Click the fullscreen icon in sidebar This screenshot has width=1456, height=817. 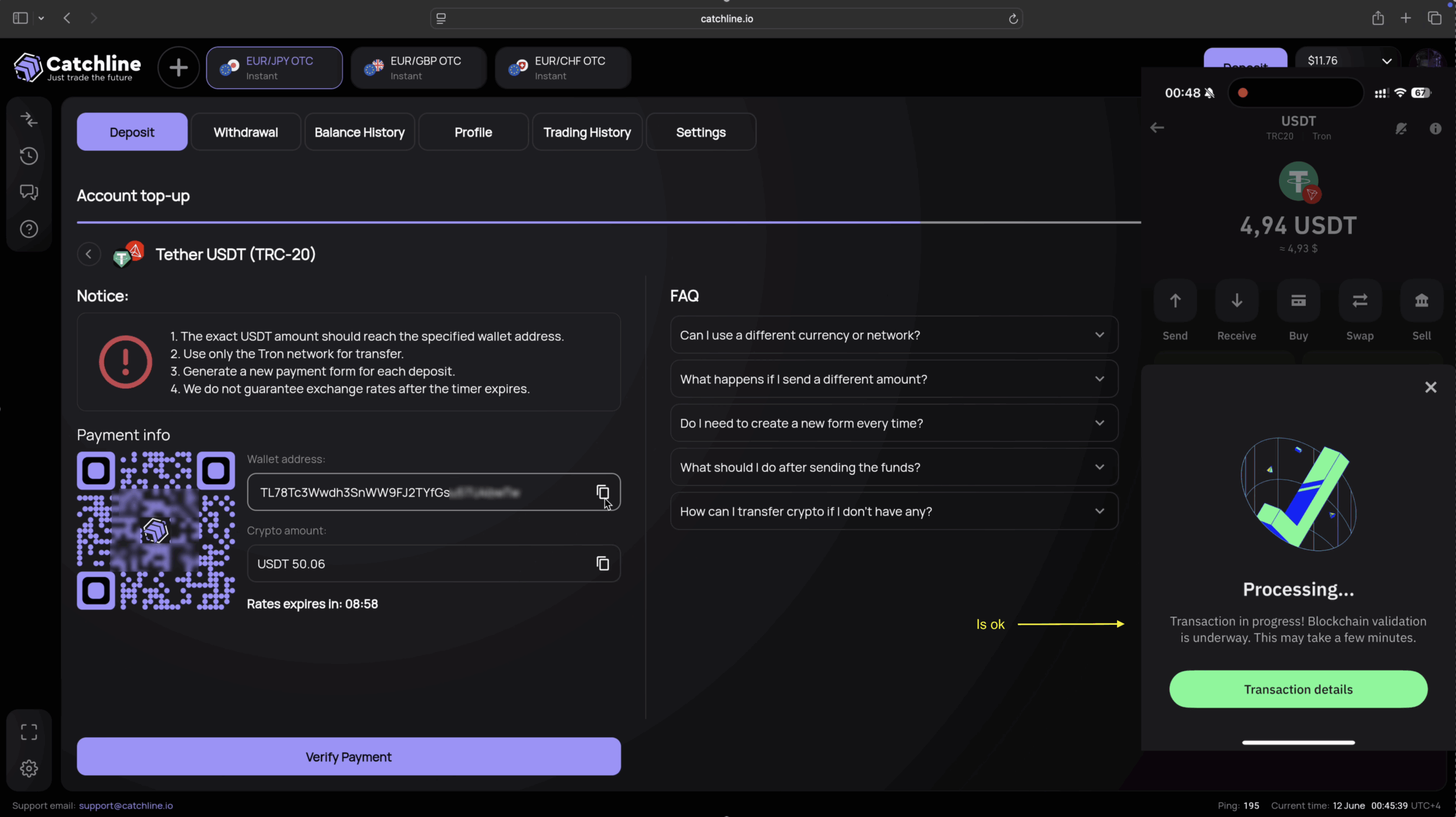pyautogui.click(x=29, y=732)
